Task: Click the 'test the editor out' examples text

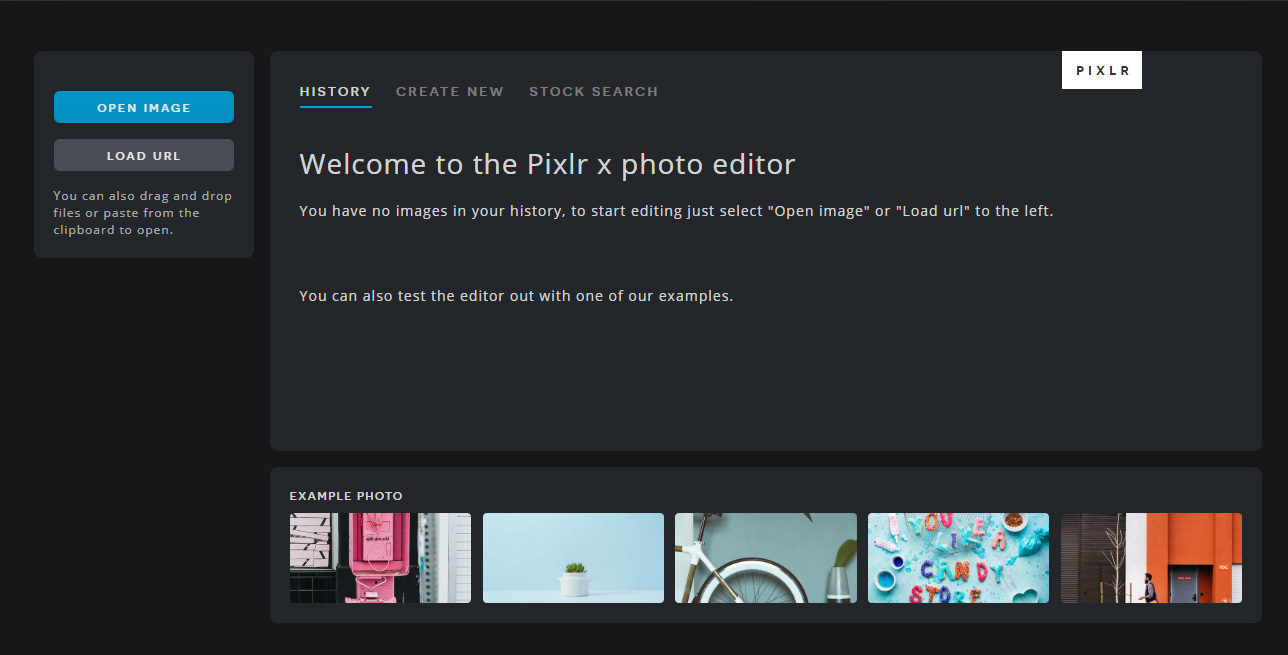Action: 516,296
